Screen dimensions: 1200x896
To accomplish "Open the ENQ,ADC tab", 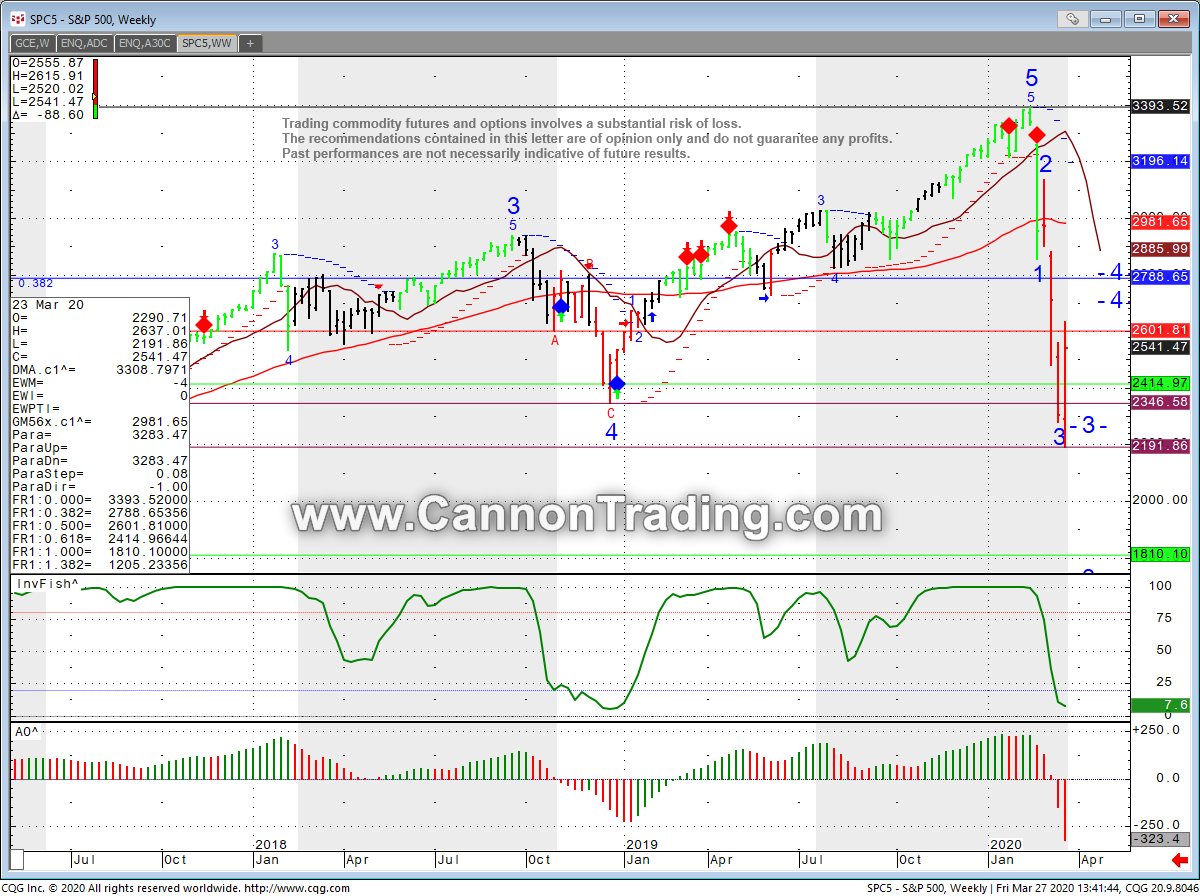I will pyautogui.click(x=86, y=43).
